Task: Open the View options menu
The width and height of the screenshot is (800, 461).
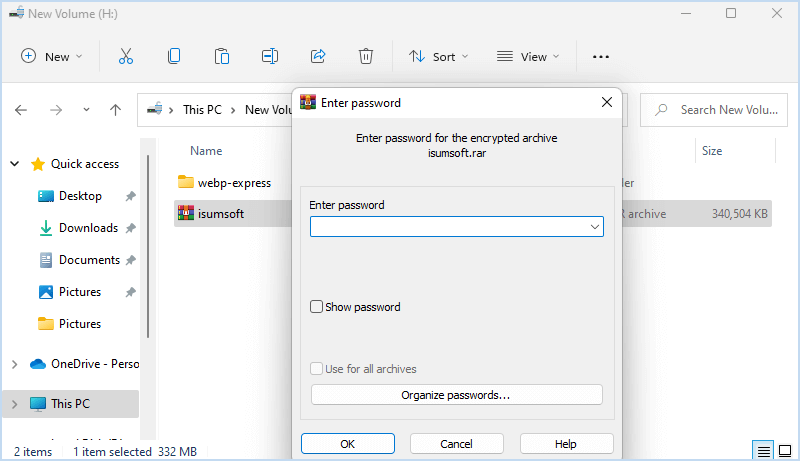Action: pyautogui.click(x=528, y=57)
